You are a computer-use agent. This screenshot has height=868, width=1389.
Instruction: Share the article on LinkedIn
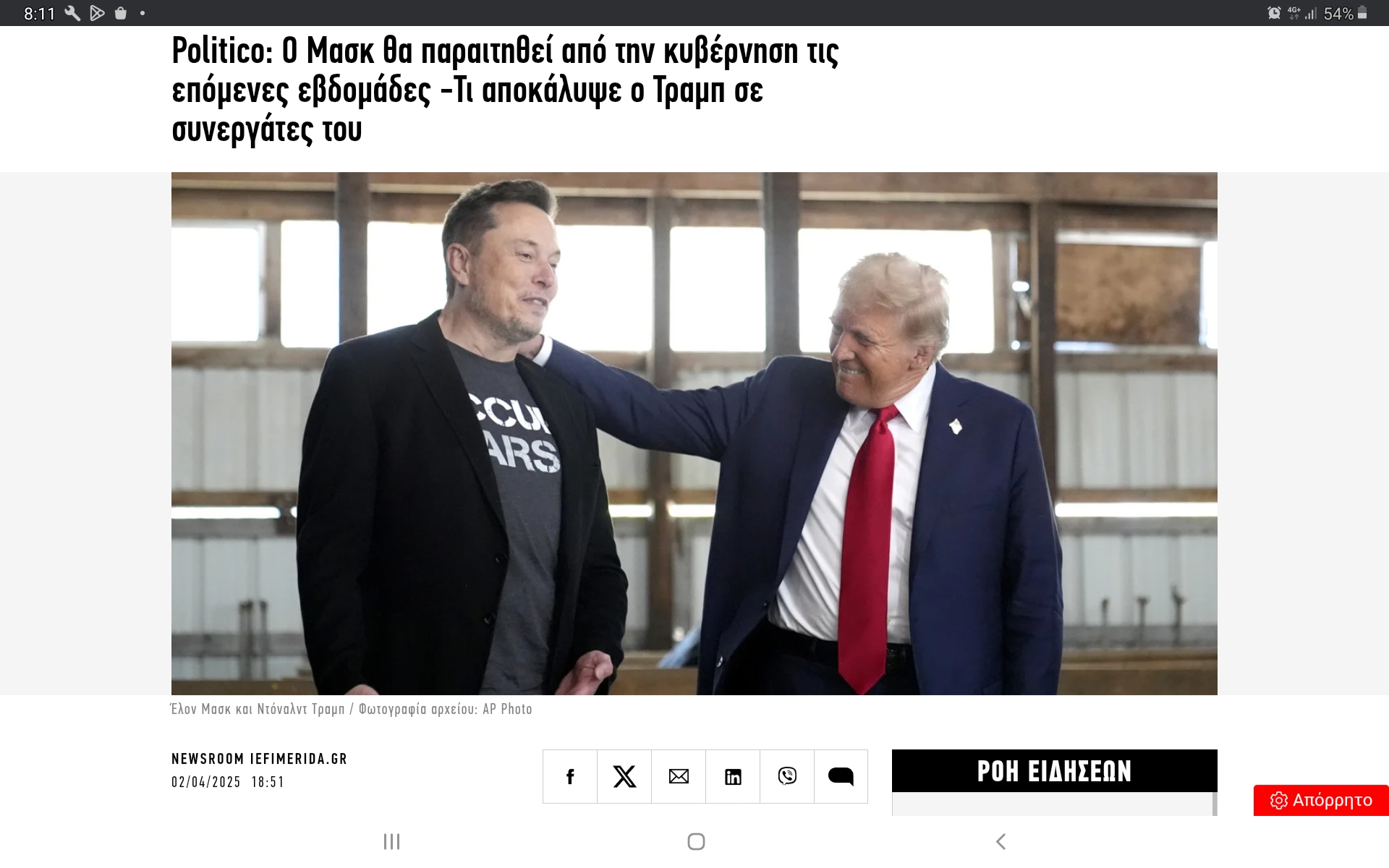point(733,776)
